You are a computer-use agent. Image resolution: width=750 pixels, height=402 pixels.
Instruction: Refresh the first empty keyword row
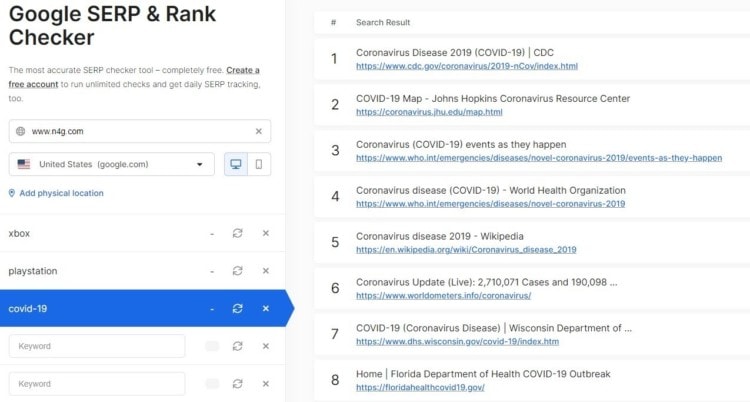coord(238,346)
